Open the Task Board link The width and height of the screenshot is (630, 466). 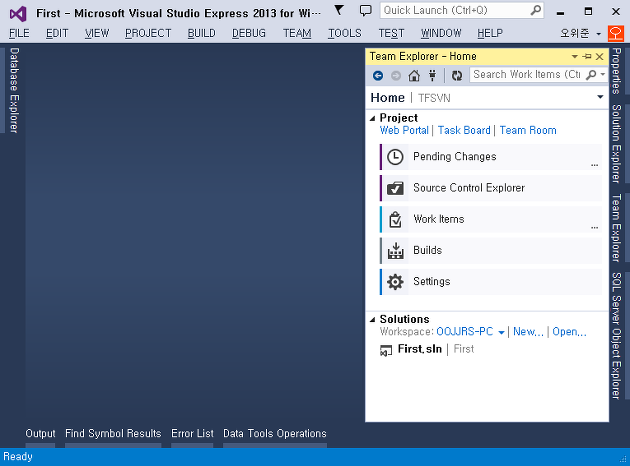pyautogui.click(x=464, y=131)
